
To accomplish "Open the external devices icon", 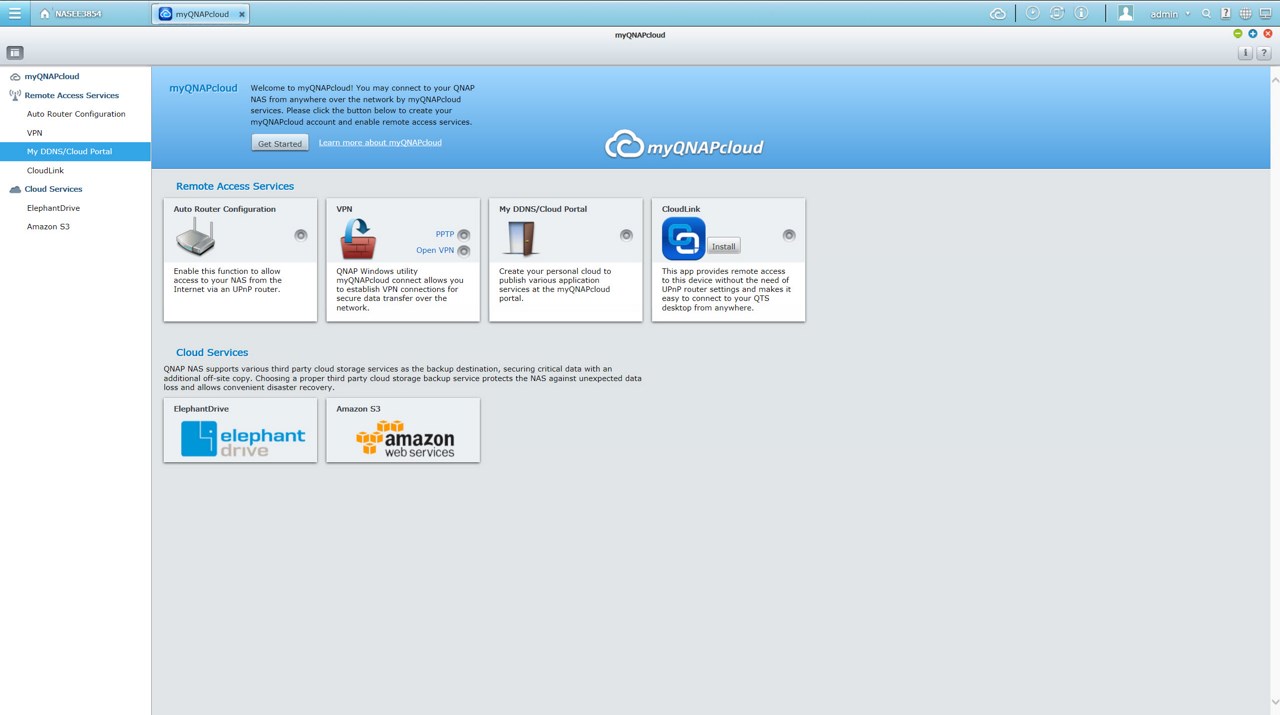I will (1057, 13).
